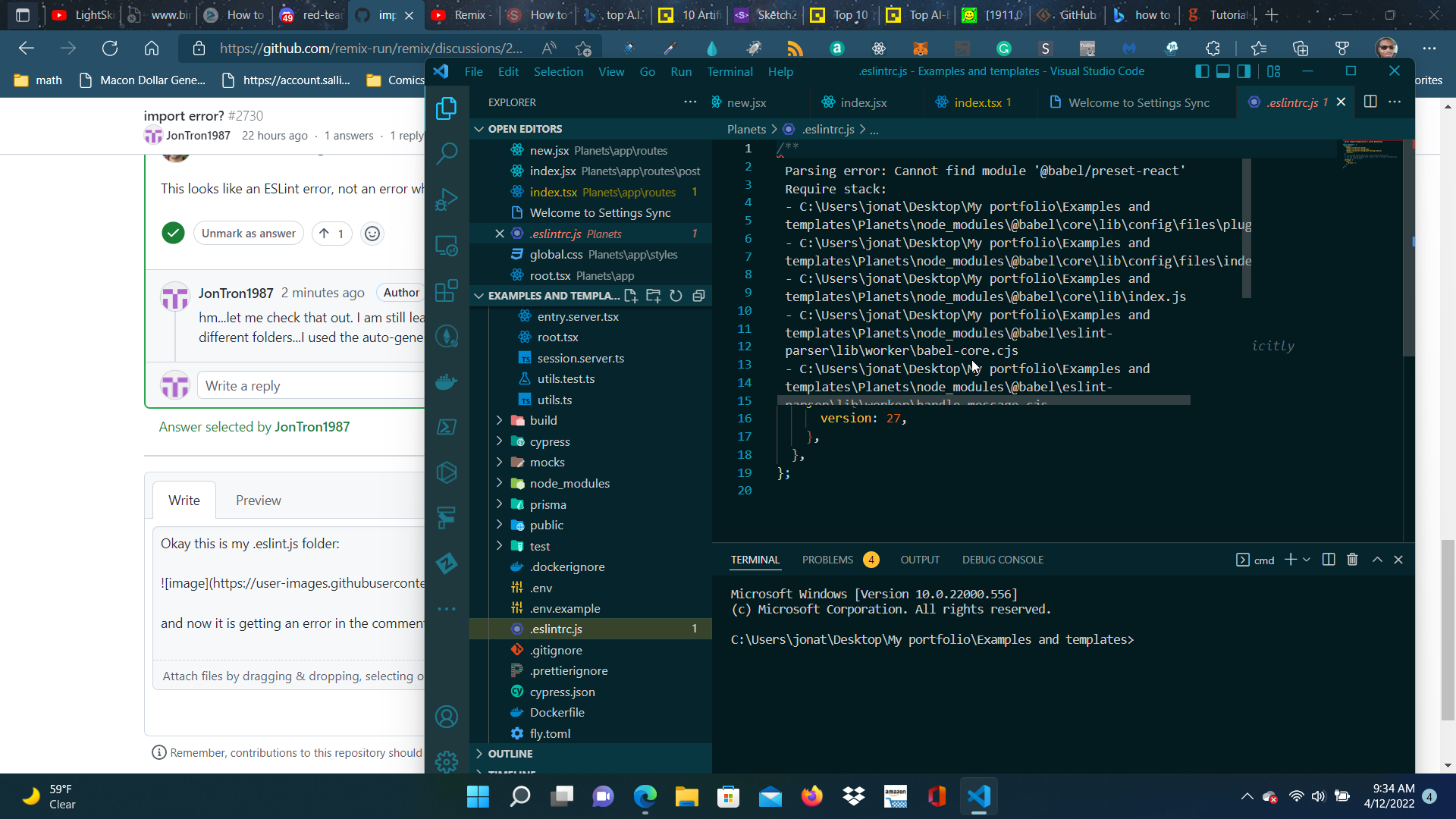Open the File menu
Screen dimensions: 1456x819
473,71
